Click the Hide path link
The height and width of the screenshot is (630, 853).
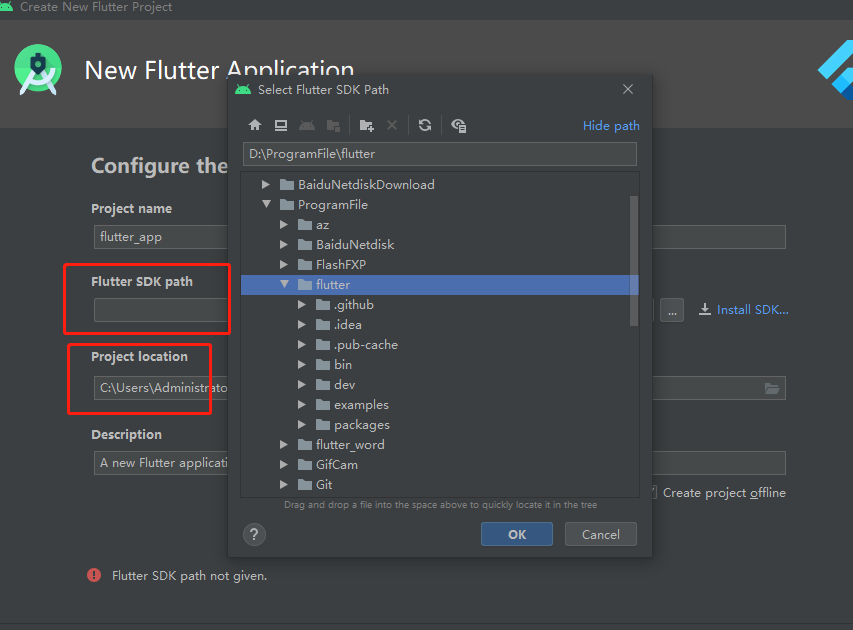(611, 126)
